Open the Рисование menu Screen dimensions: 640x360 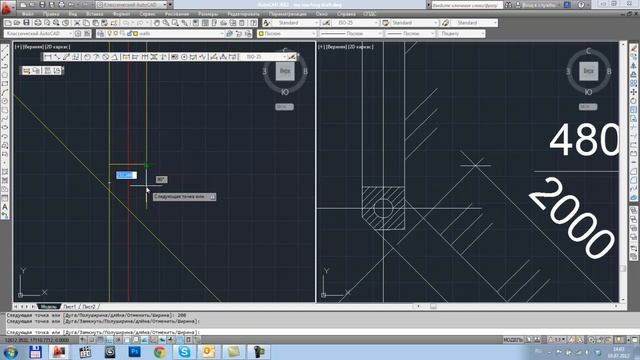(177, 14)
